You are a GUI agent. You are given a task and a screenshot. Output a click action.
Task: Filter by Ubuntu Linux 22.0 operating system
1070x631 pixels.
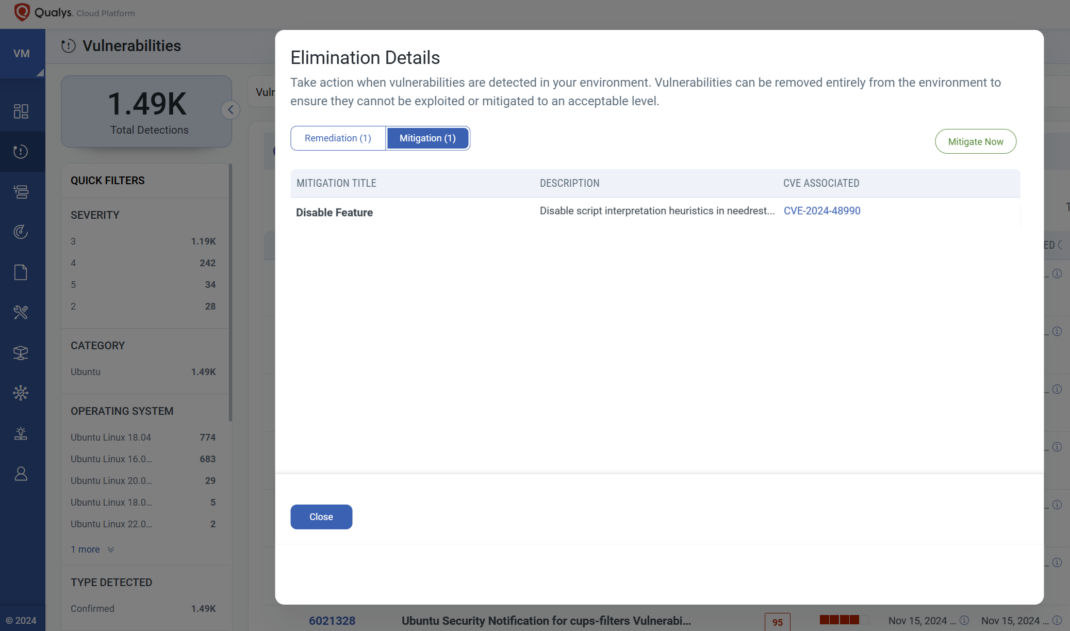point(143,524)
